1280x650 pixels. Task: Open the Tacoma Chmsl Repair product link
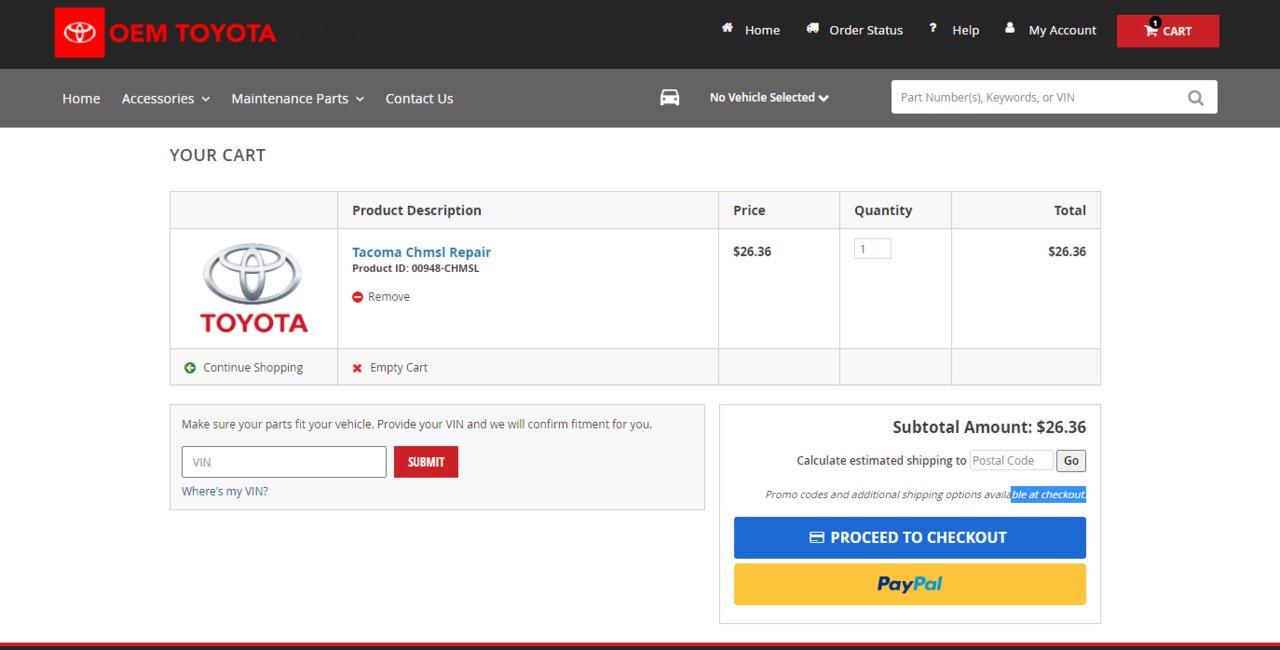pos(421,252)
